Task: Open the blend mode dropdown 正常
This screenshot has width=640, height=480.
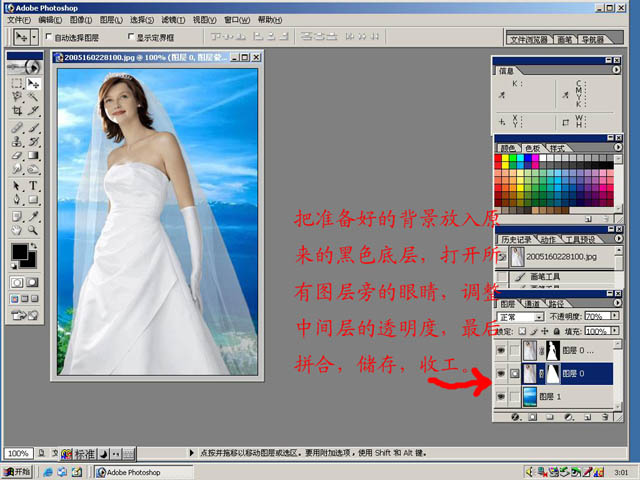Action: [520, 317]
